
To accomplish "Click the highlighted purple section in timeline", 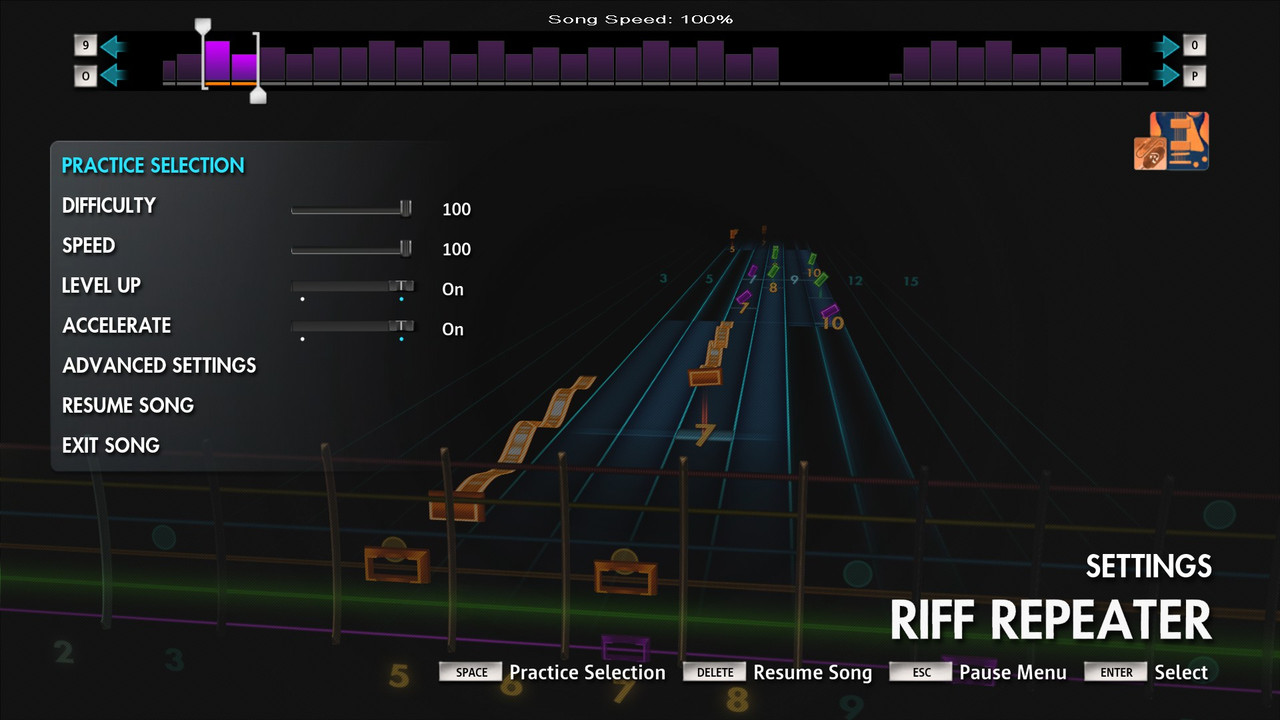I will 231,62.
